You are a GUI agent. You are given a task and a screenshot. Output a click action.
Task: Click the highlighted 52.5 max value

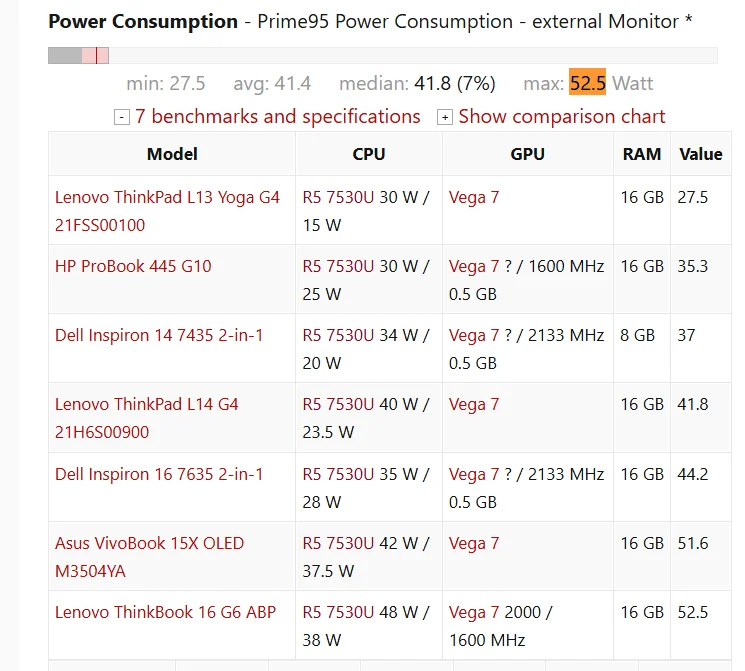[x=587, y=84]
